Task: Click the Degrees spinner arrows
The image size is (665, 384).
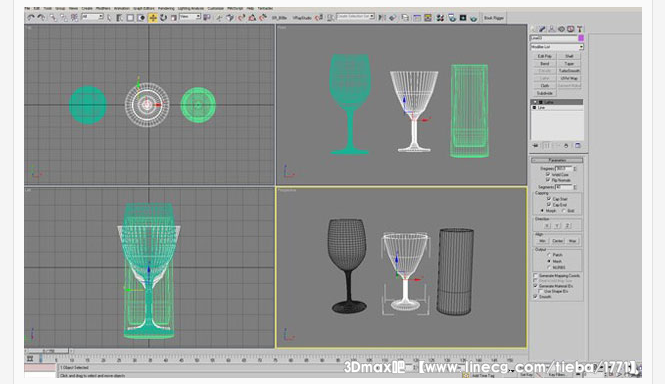Action: [x=575, y=168]
